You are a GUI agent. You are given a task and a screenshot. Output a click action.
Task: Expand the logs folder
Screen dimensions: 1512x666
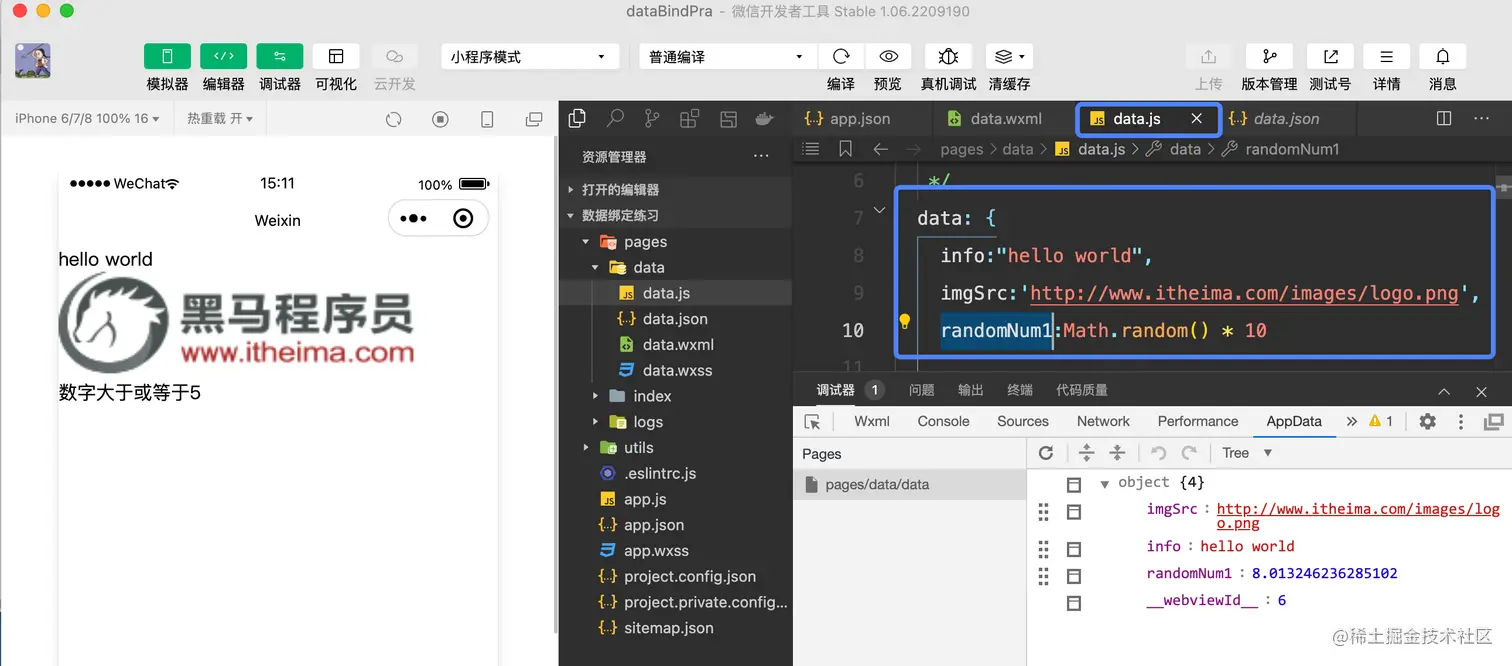click(676, 422)
